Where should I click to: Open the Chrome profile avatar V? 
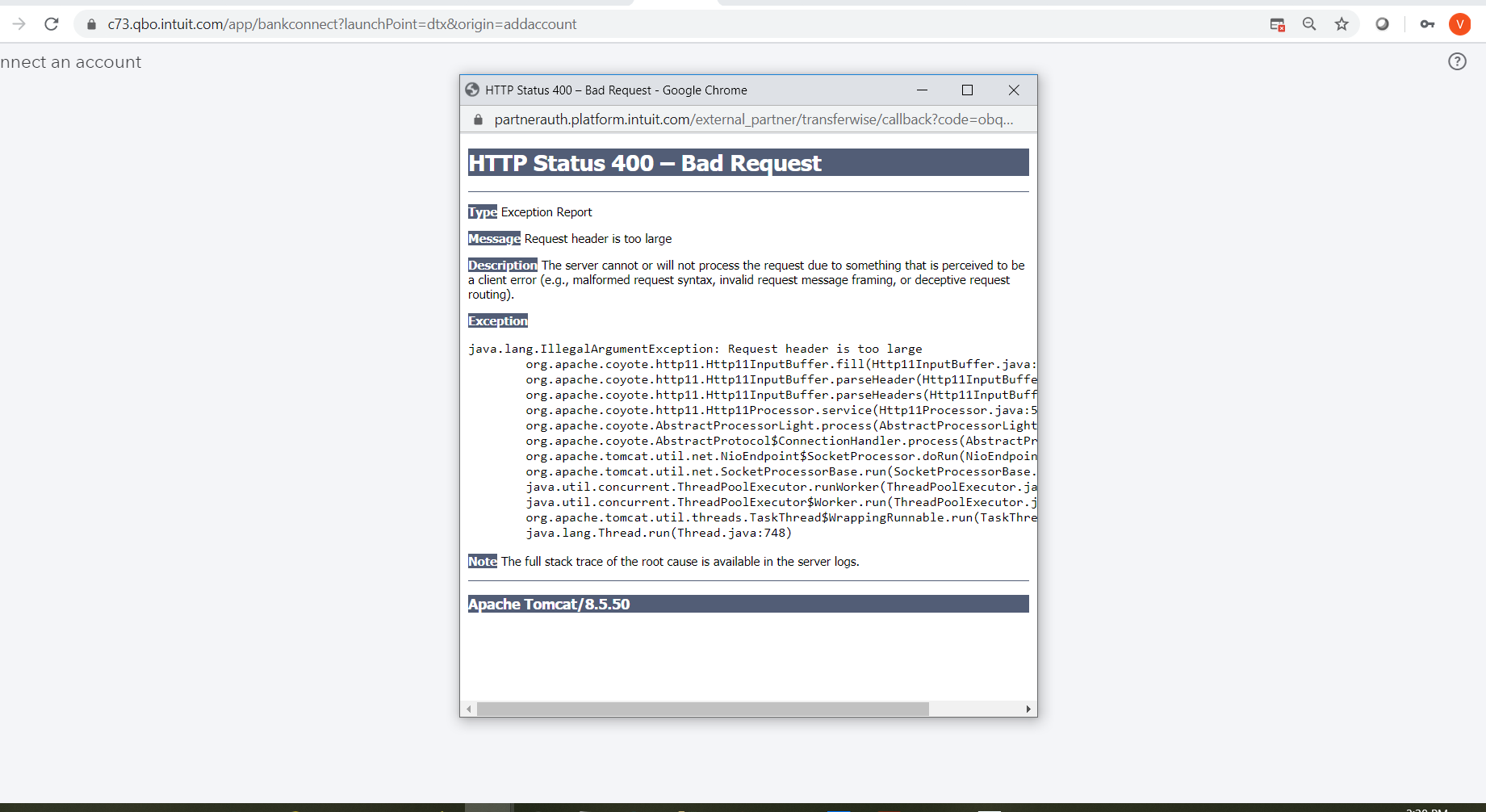pyautogui.click(x=1459, y=24)
